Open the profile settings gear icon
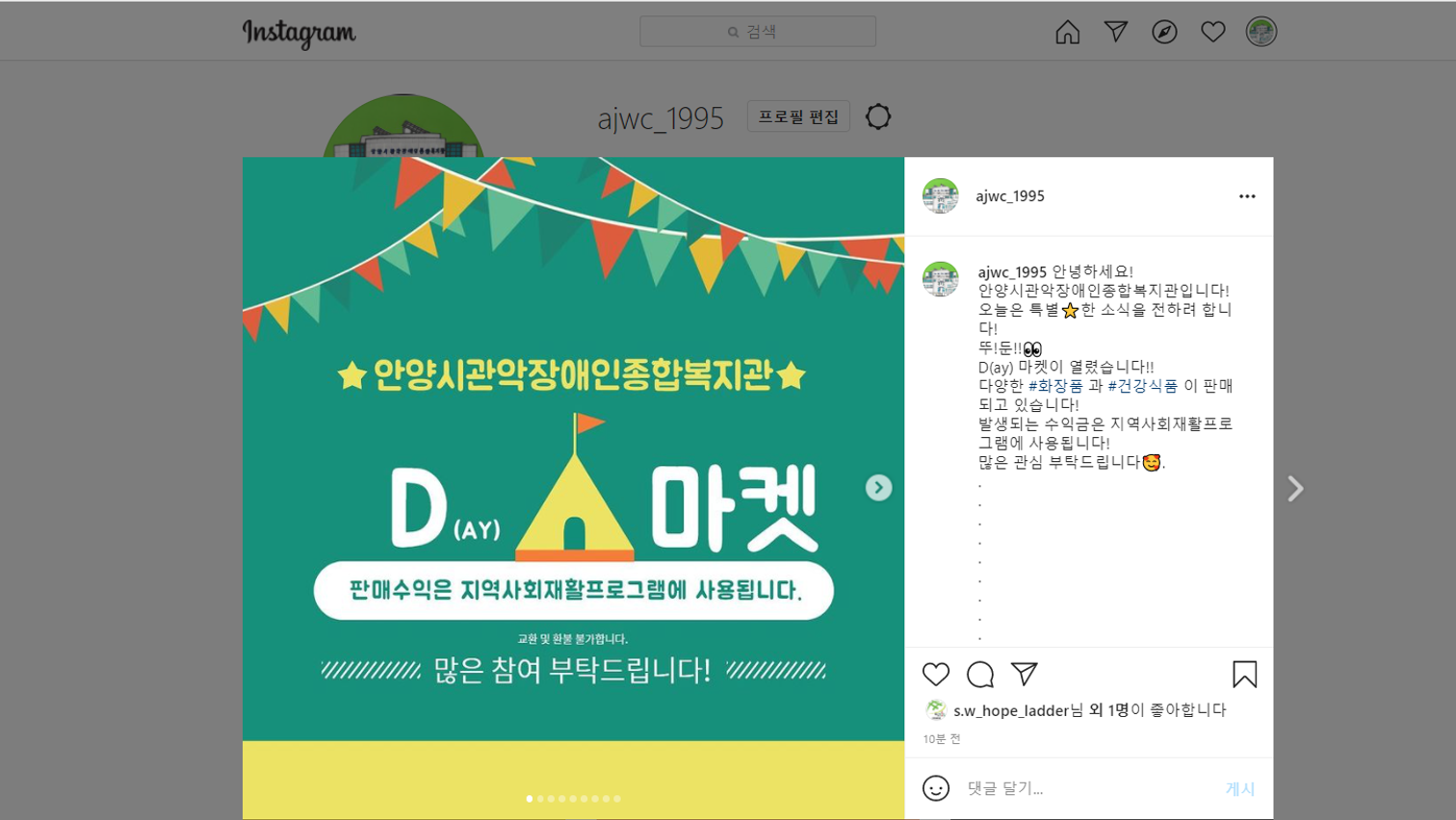The height and width of the screenshot is (820, 1456). [x=878, y=116]
